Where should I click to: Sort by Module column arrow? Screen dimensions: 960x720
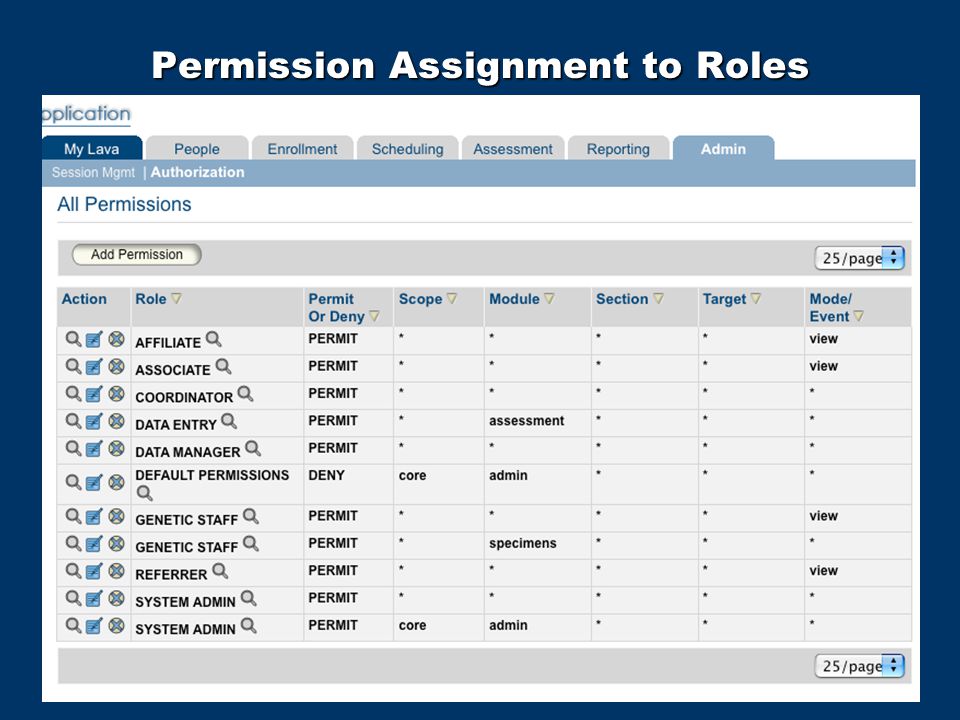(549, 299)
